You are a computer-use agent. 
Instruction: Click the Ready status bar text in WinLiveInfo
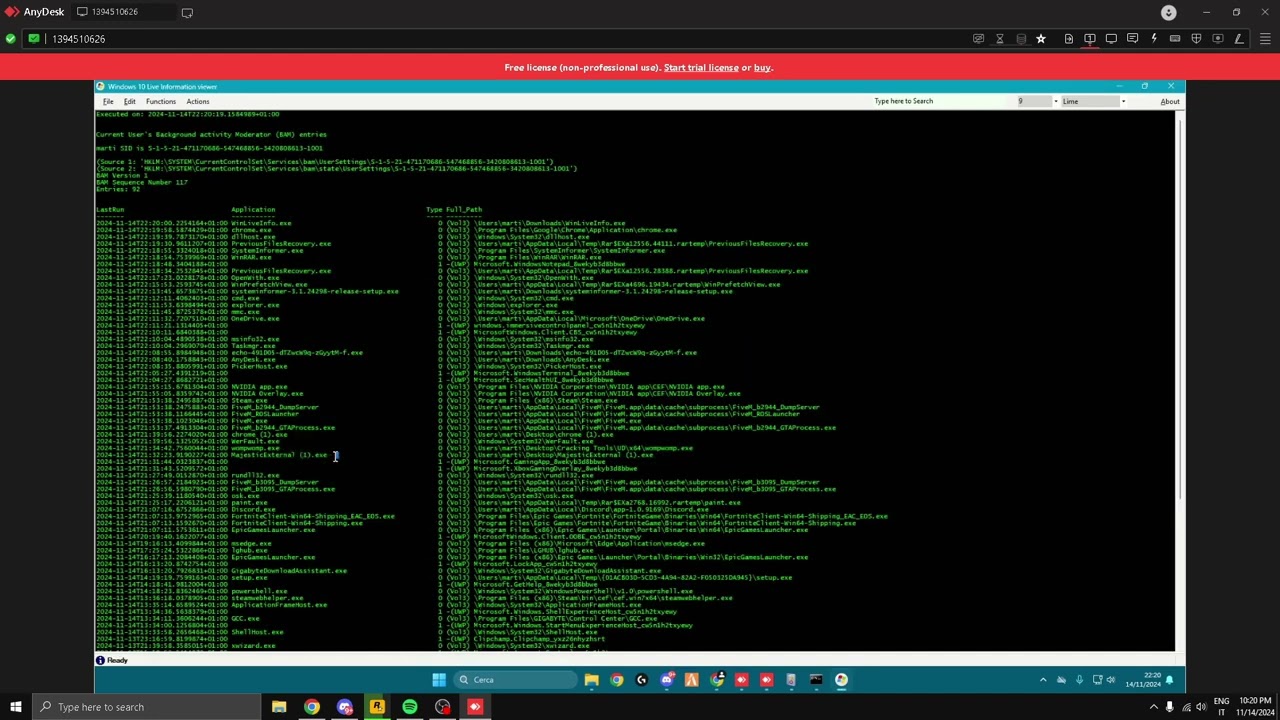point(117,660)
